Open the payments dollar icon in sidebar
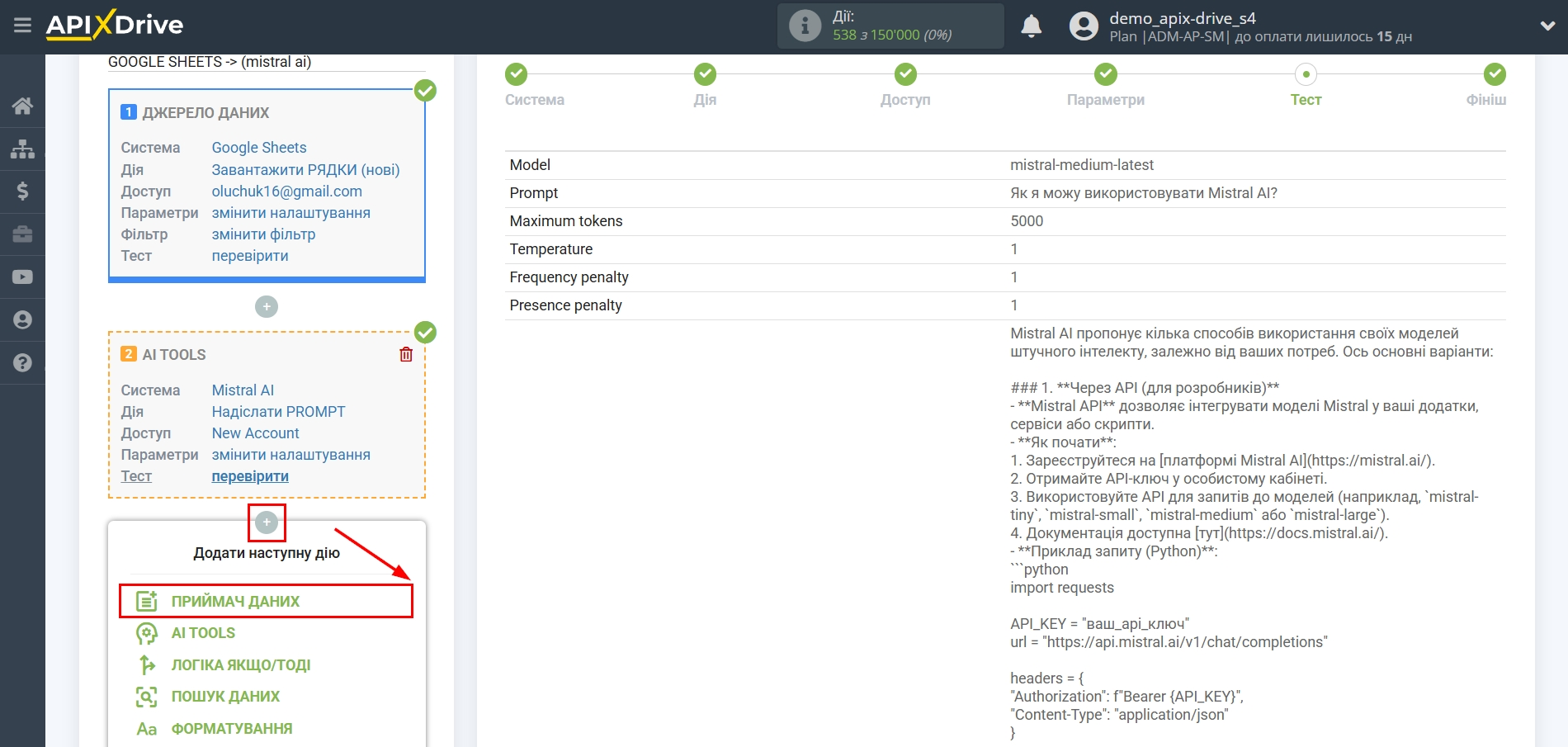This screenshot has height=747, width=1568. [22, 191]
